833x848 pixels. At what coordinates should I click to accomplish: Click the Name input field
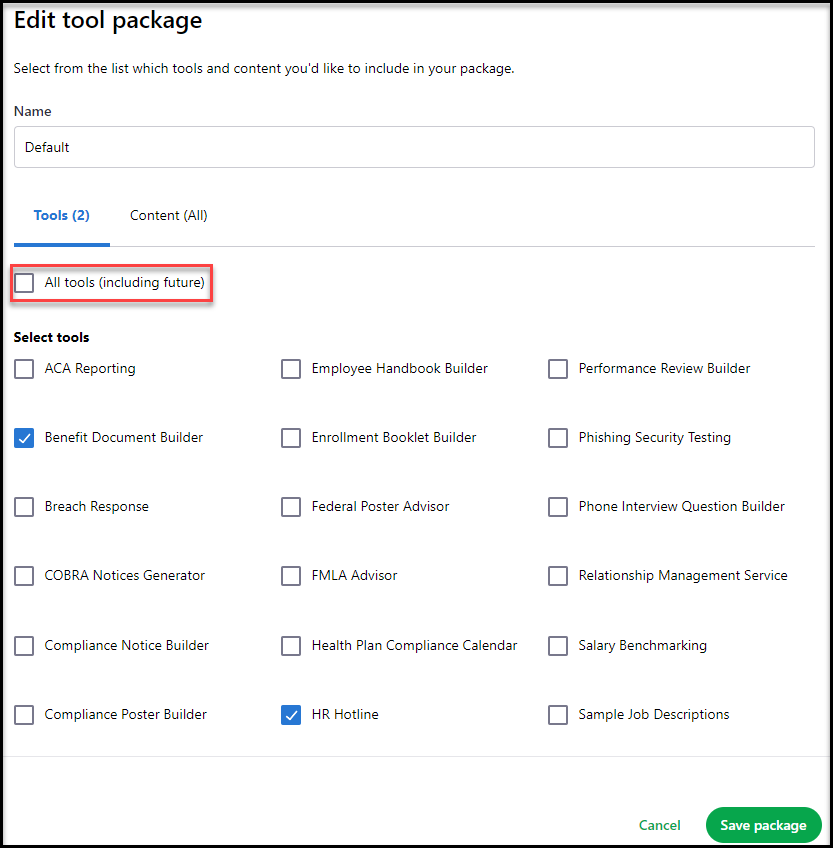tap(414, 147)
